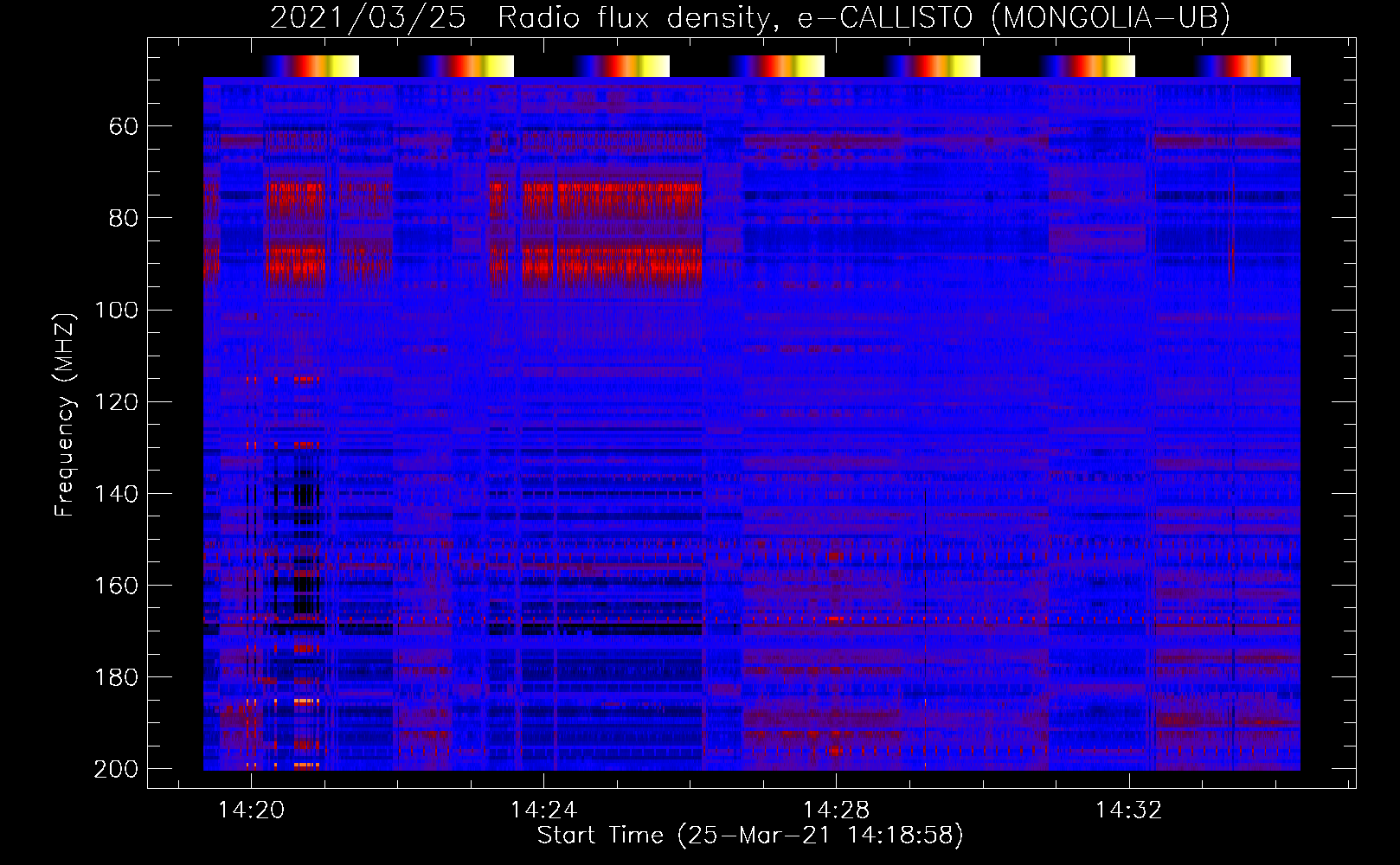Click the 200 frequency tick label
Image resolution: width=1400 pixels, height=865 pixels.
coord(116,768)
